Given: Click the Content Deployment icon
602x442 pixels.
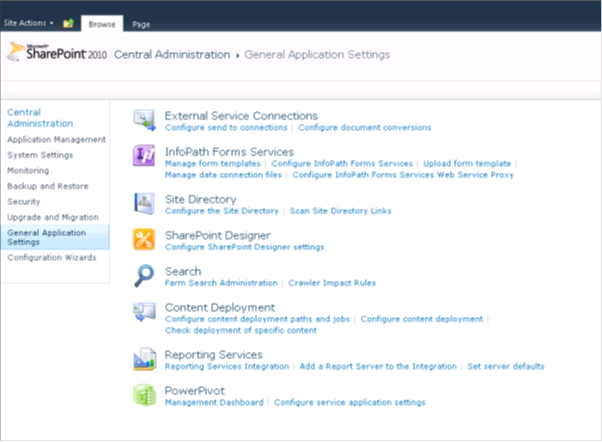Looking at the screenshot, I should point(144,312).
